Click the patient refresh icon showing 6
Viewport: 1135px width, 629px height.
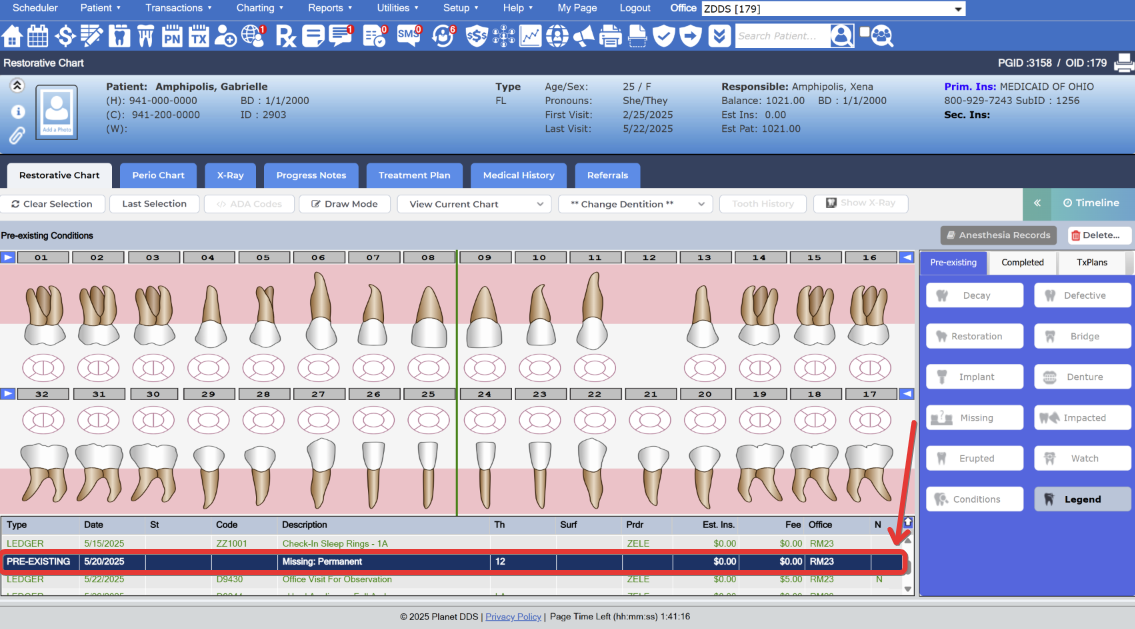tap(443, 35)
